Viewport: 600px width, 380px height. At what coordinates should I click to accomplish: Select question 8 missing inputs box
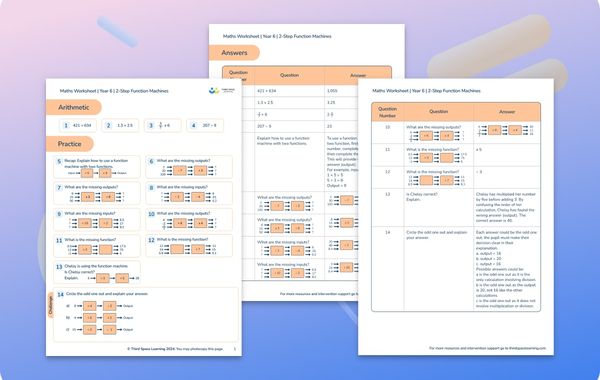tap(189, 193)
